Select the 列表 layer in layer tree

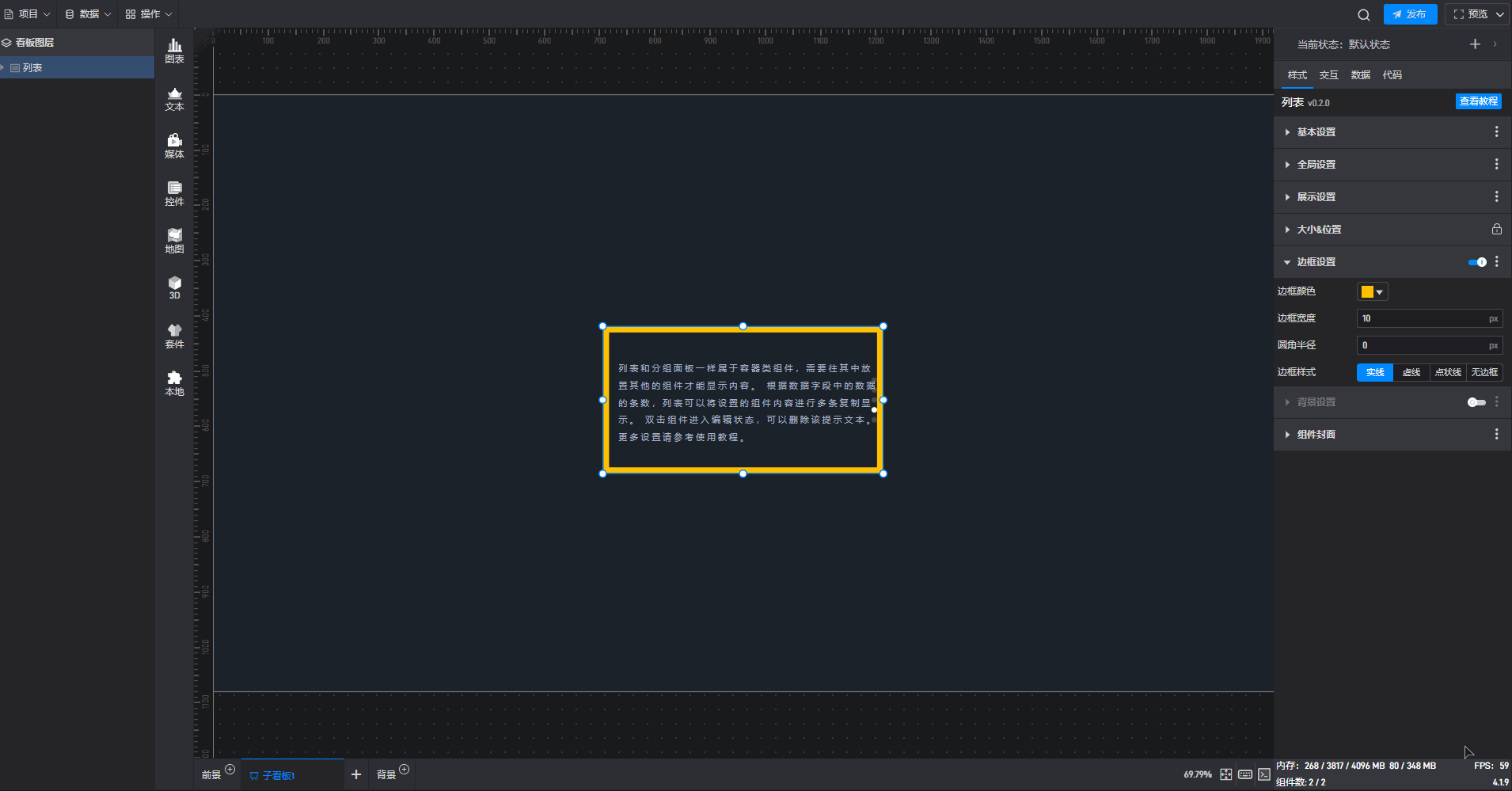(77, 68)
